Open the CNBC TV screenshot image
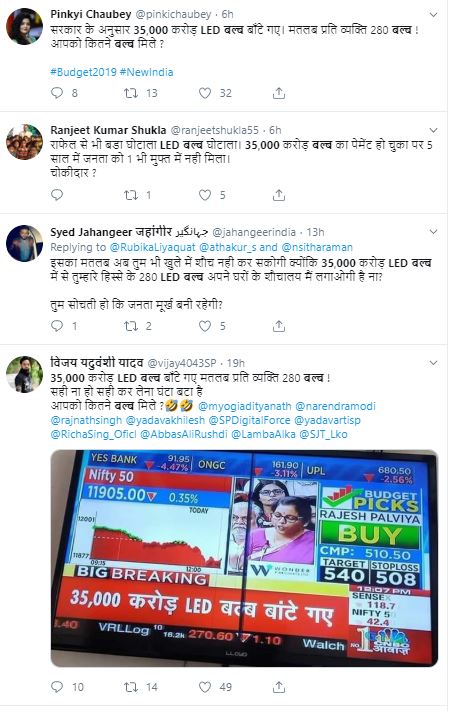The width and height of the screenshot is (455, 711). [x=244, y=558]
